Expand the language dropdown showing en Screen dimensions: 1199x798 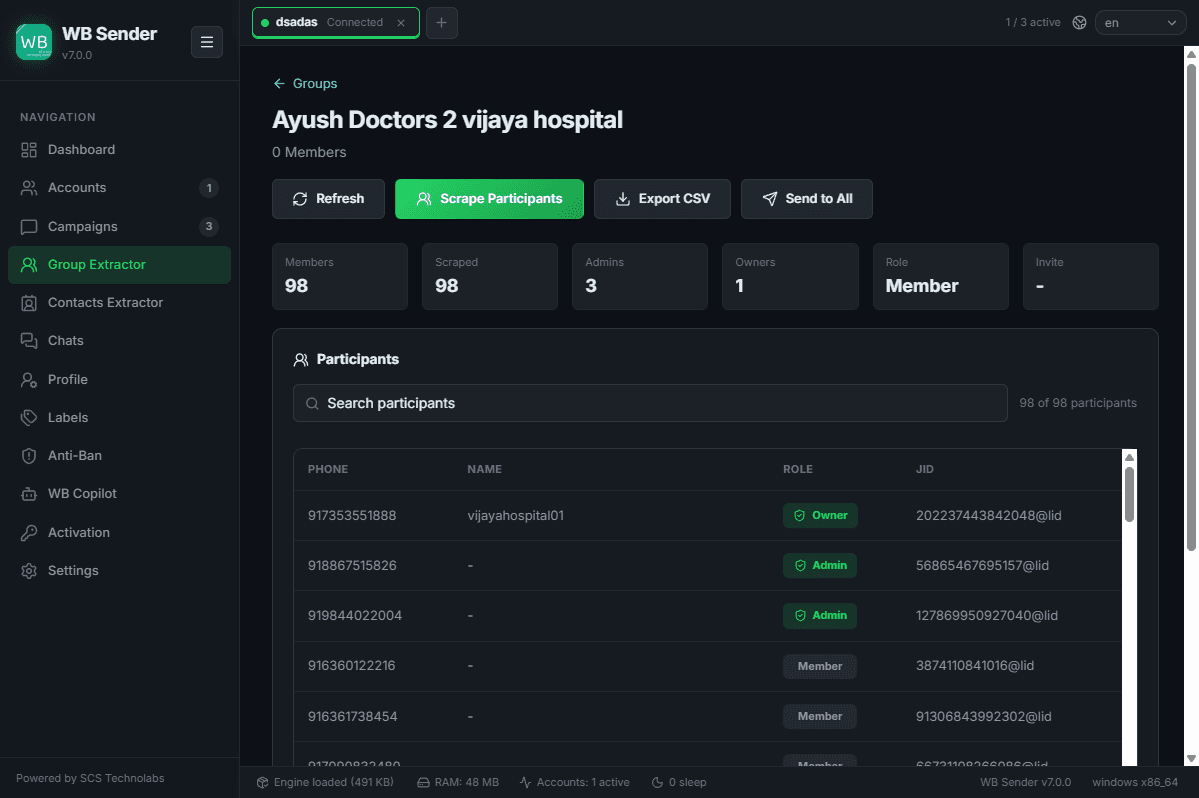tap(1140, 23)
